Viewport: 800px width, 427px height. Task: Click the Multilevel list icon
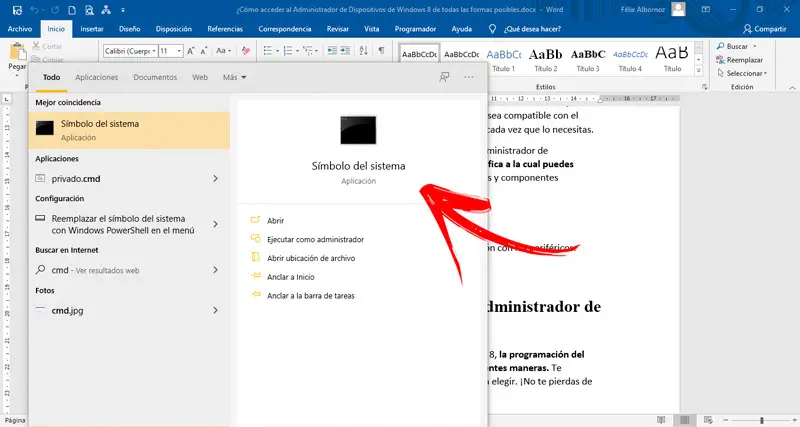(308, 51)
